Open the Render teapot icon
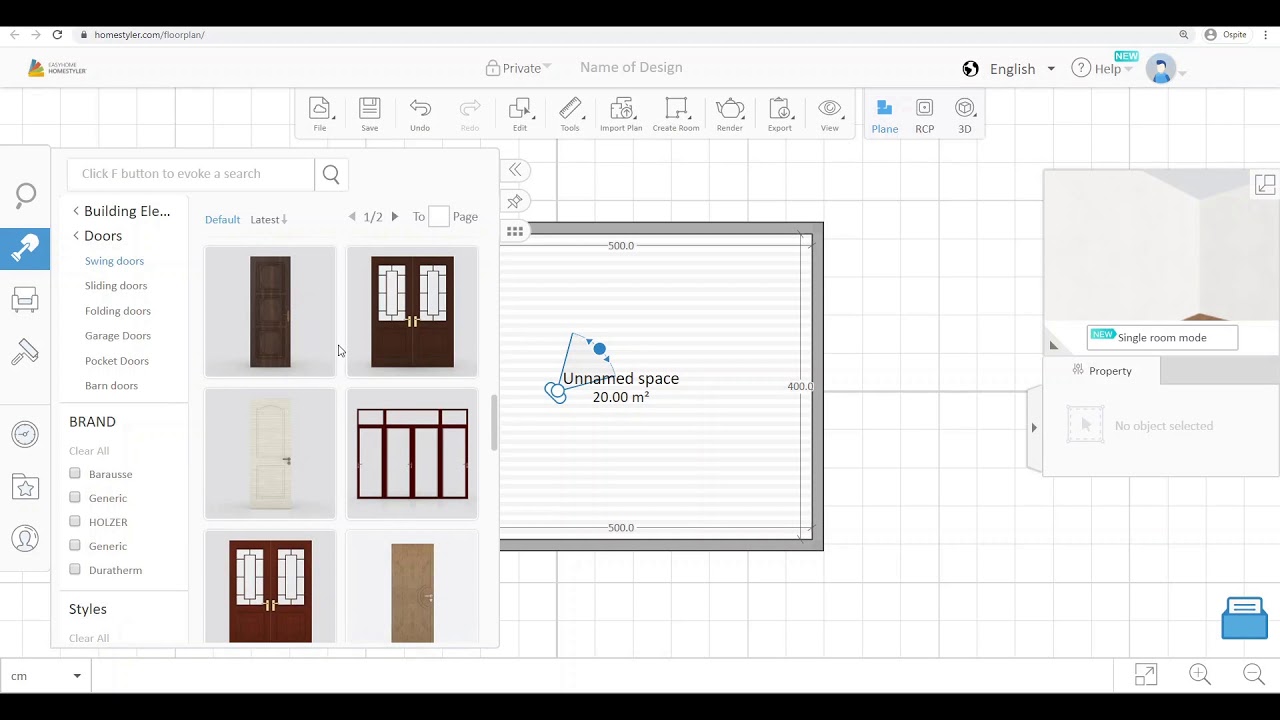The height and width of the screenshot is (720, 1280). pos(730,114)
